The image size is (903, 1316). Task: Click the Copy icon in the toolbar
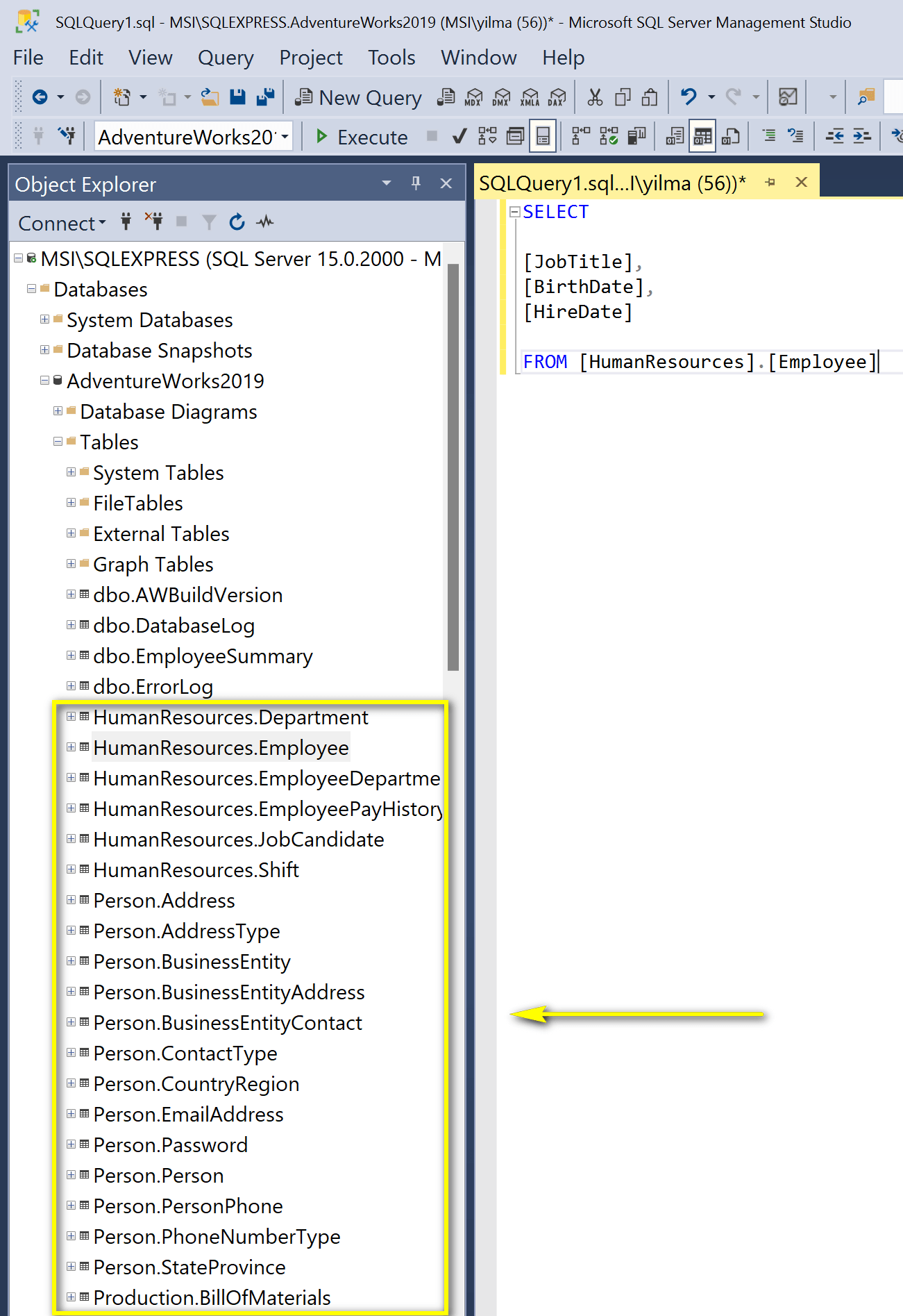623,97
